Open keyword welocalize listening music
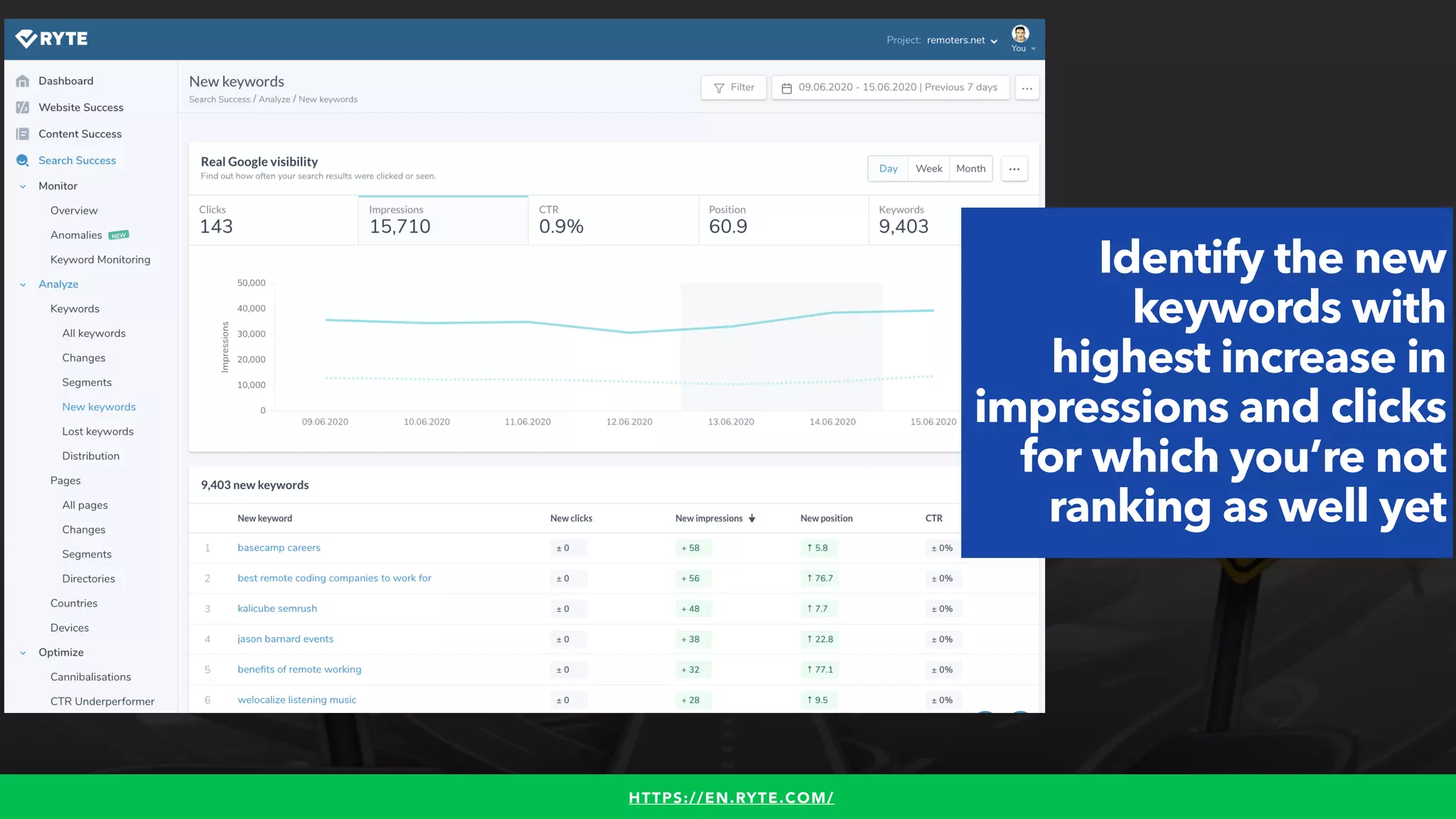The height and width of the screenshot is (819, 1456). 296,700
